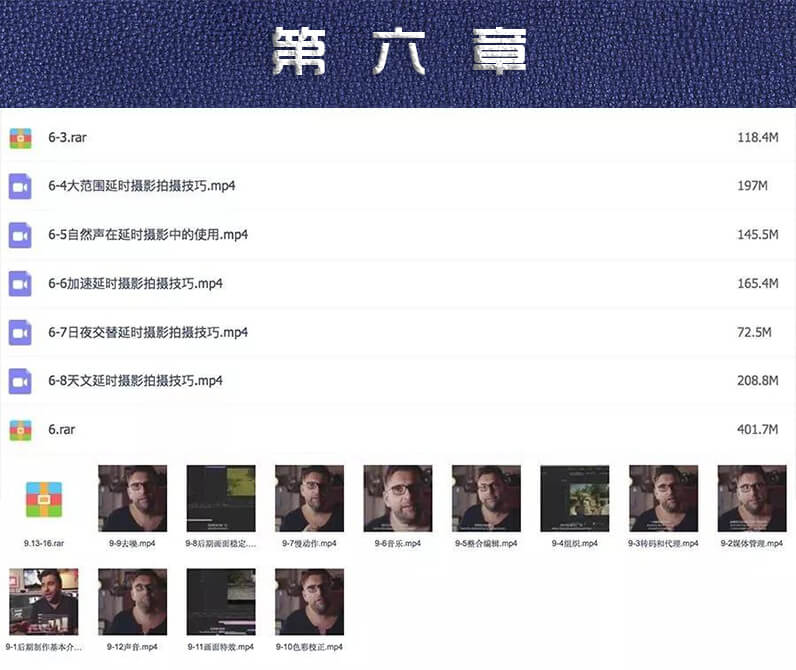
Task: Select video icon next to 6-8天文延时摄影拍摄技巧.mp4
Action: 20,381
